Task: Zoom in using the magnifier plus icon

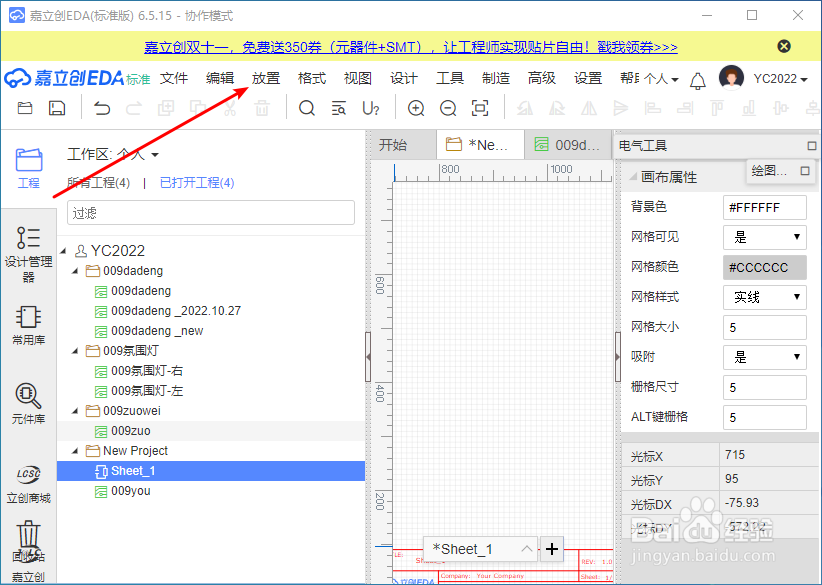Action: click(x=416, y=107)
